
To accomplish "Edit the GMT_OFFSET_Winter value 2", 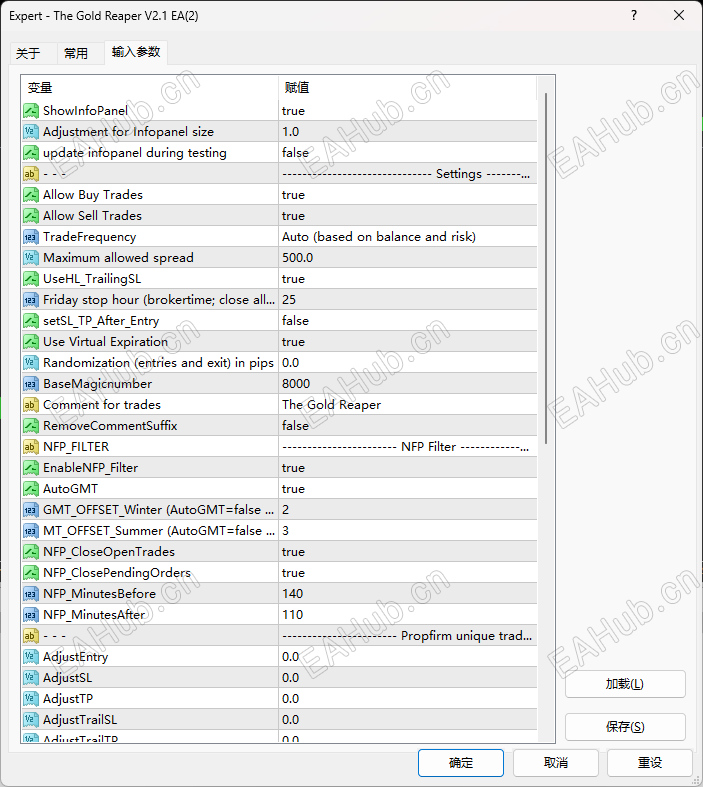I will pos(407,510).
